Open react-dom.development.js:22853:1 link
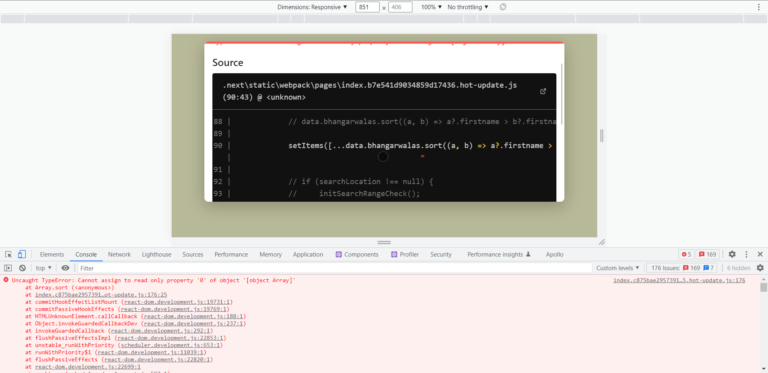This screenshot has width=768, height=373. [170, 338]
